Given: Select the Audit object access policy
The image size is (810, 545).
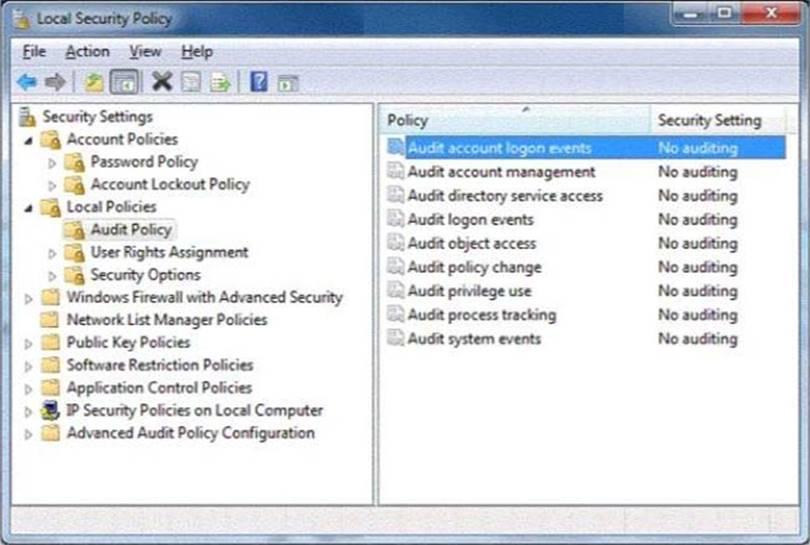Looking at the screenshot, I should (x=471, y=243).
